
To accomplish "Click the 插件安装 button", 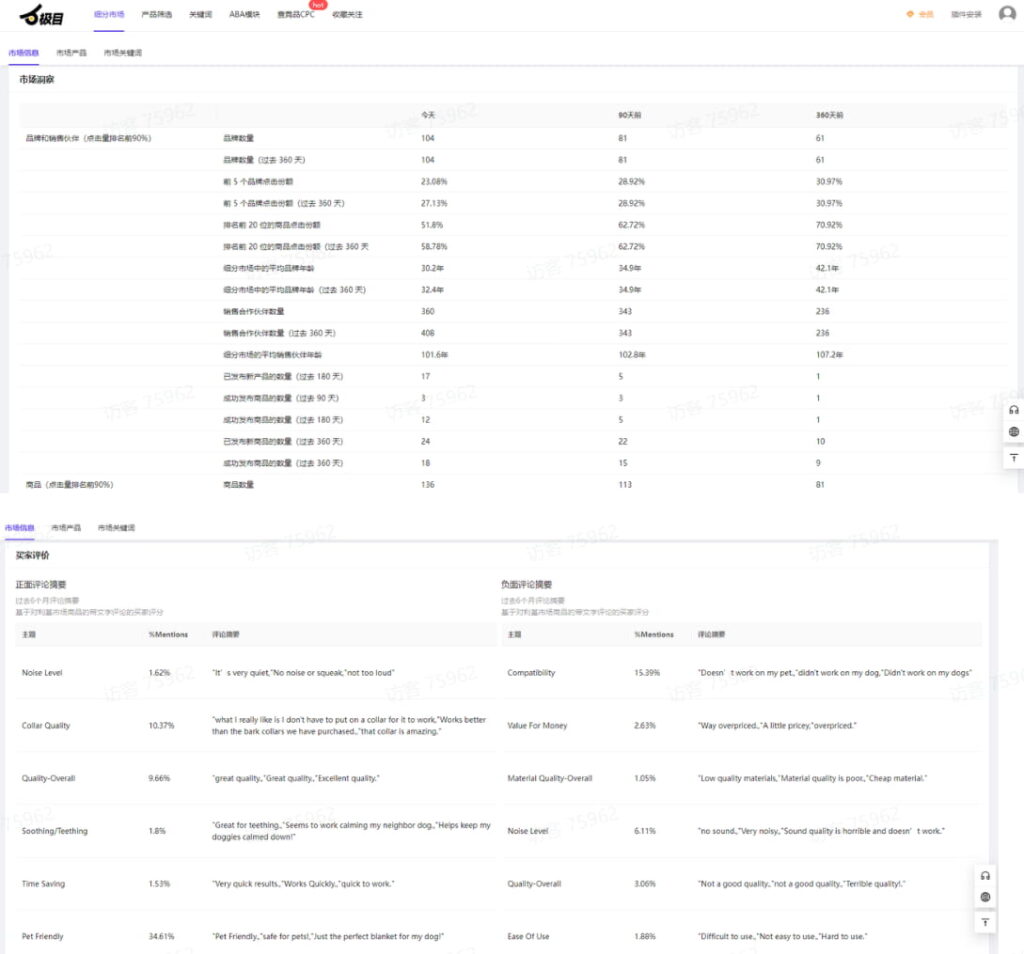I will tap(966, 15).
